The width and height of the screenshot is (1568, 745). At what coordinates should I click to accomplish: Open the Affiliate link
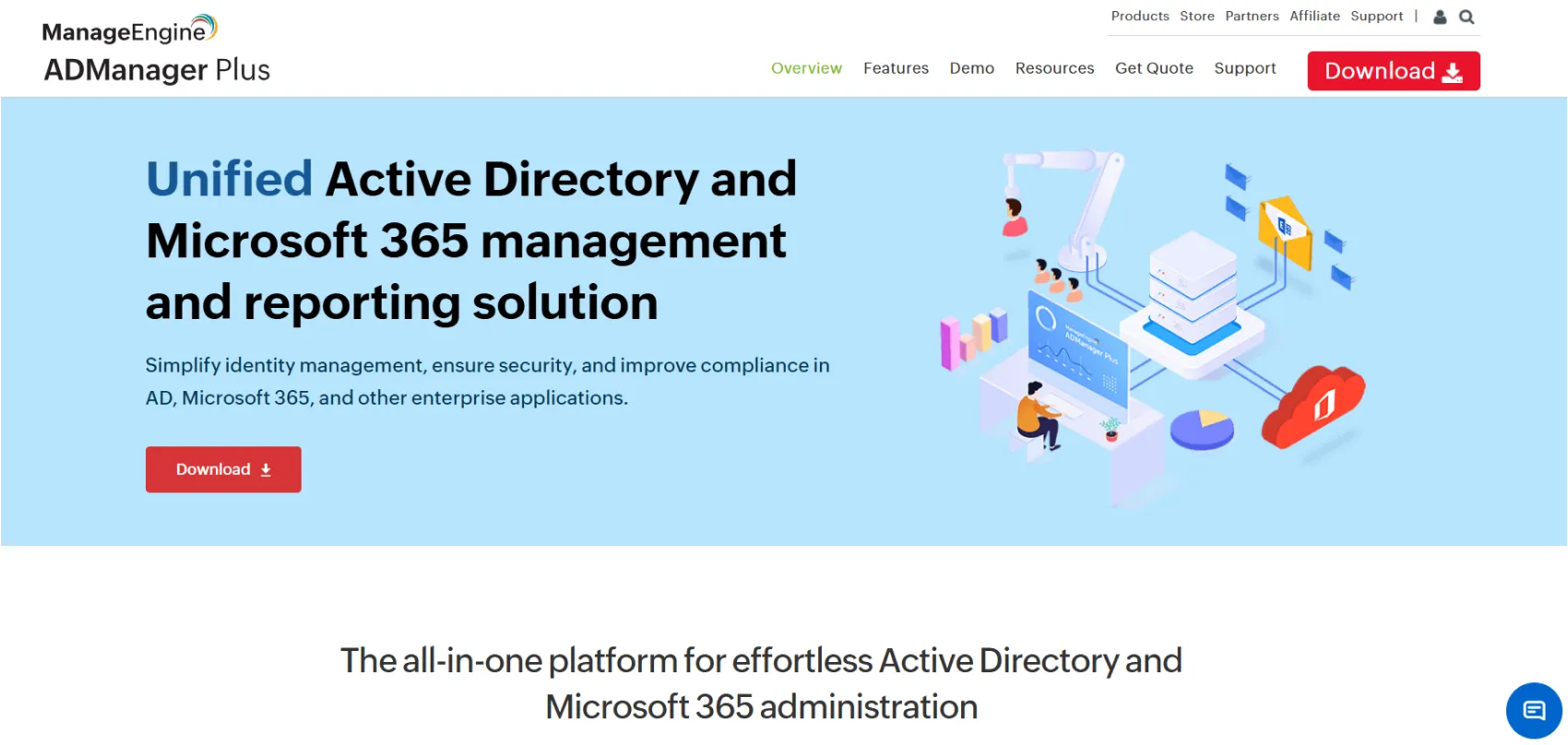(x=1314, y=16)
